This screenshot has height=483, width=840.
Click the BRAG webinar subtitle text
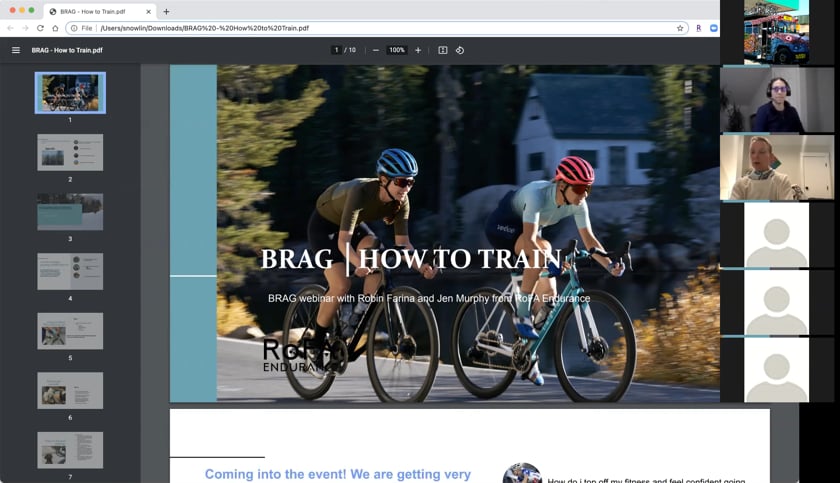coord(429,298)
